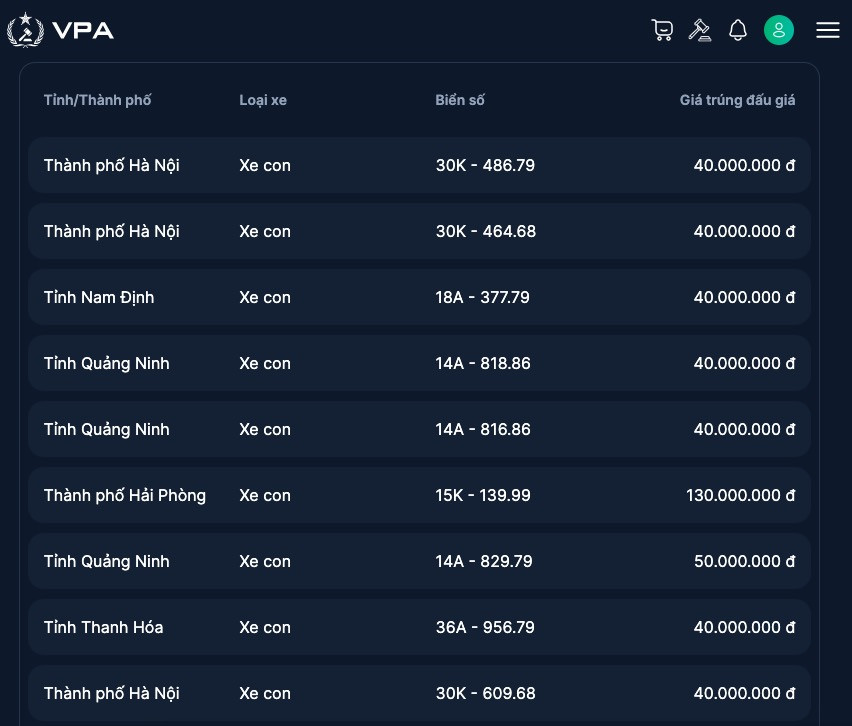The image size is (852, 726).
Task: Open the green user profile avatar
Action: pyautogui.click(x=779, y=30)
